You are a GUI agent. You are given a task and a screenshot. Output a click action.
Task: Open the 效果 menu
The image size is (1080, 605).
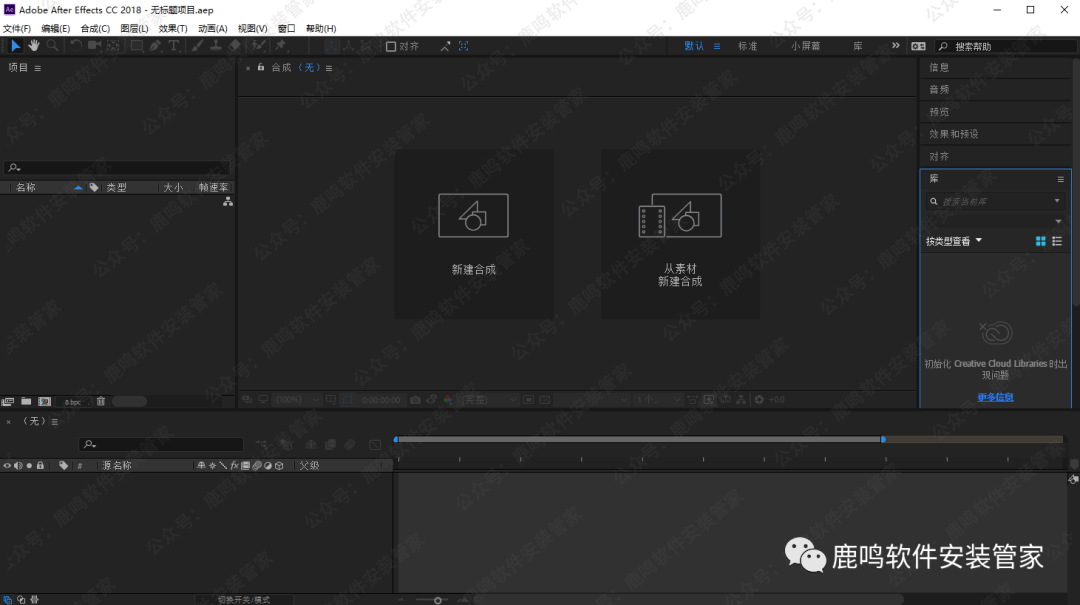(170, 28)
